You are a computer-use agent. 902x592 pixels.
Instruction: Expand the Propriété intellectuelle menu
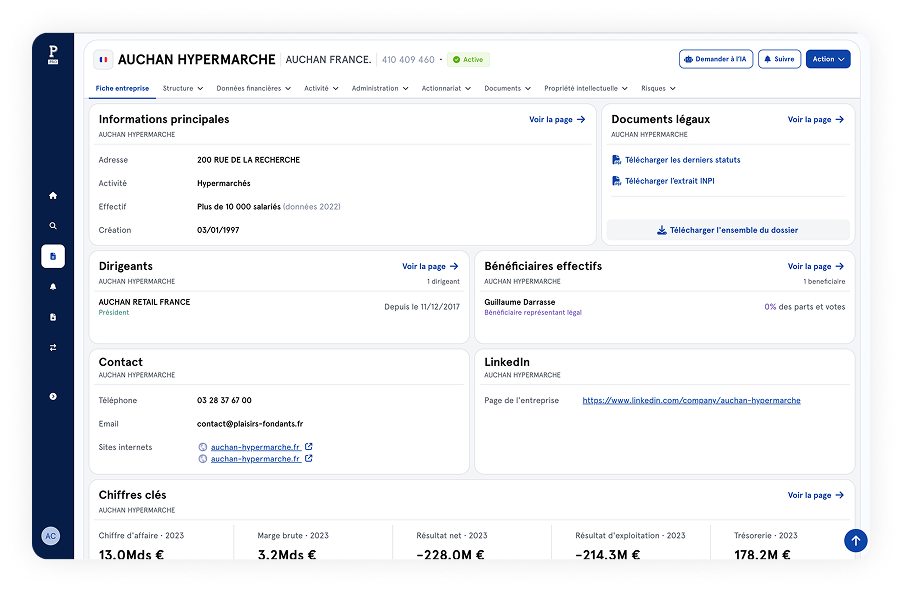coord(586,89)
